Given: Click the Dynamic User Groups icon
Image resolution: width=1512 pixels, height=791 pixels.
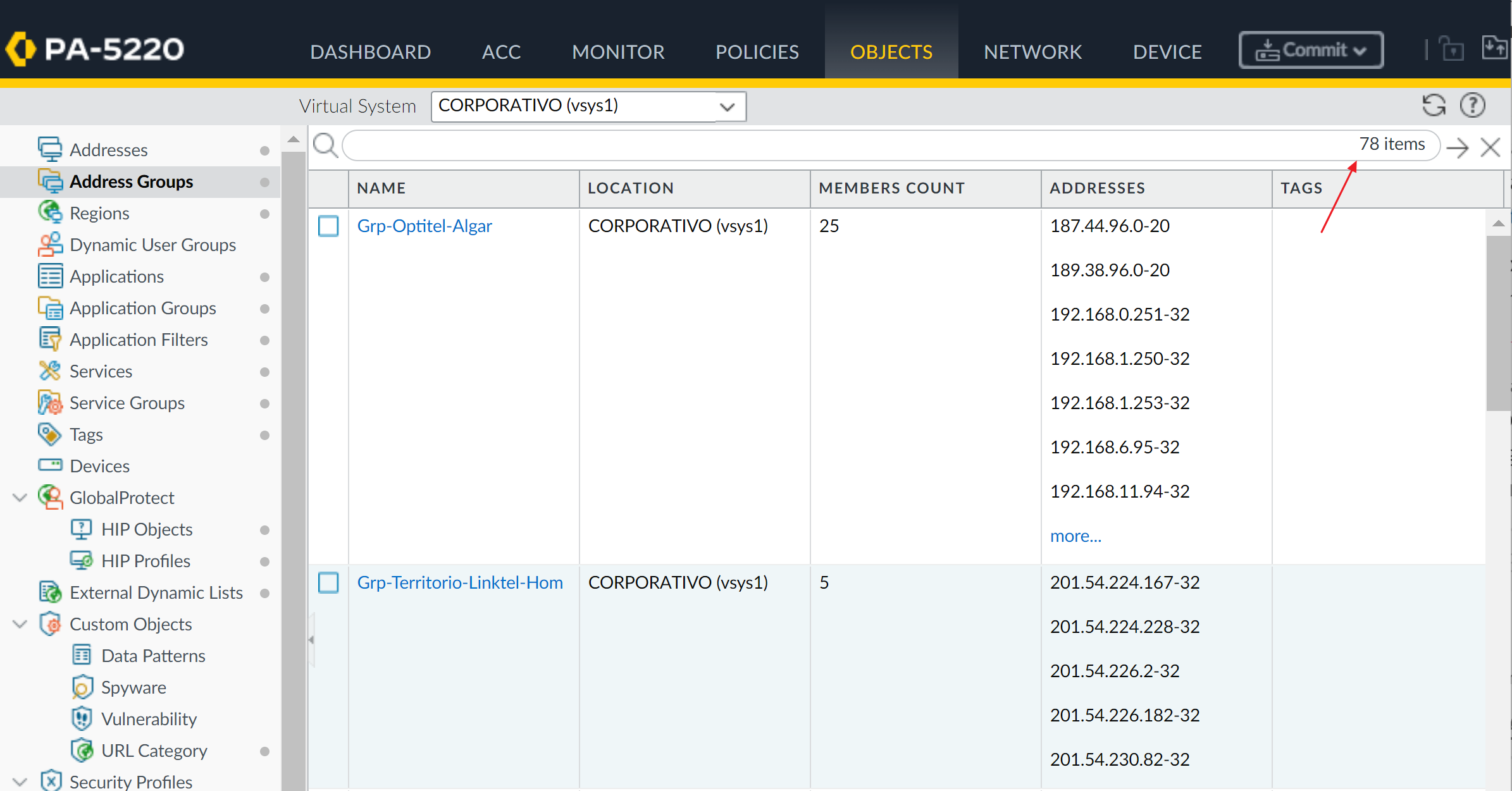Looking at the screenshot, I should point(50,245).
